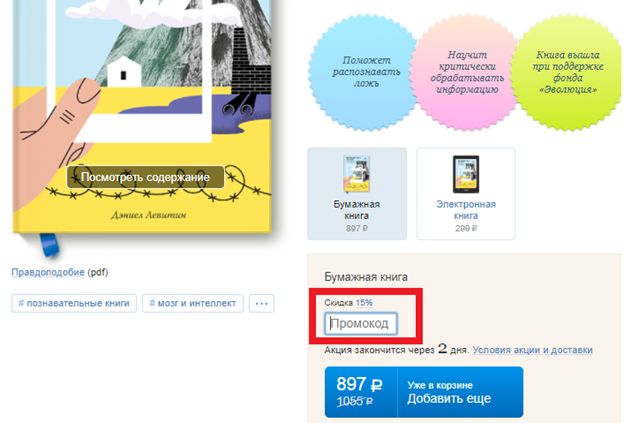624x423 pixels.
Task: Add another copy with 'Добавить еще'
Action: coord(460,392)
